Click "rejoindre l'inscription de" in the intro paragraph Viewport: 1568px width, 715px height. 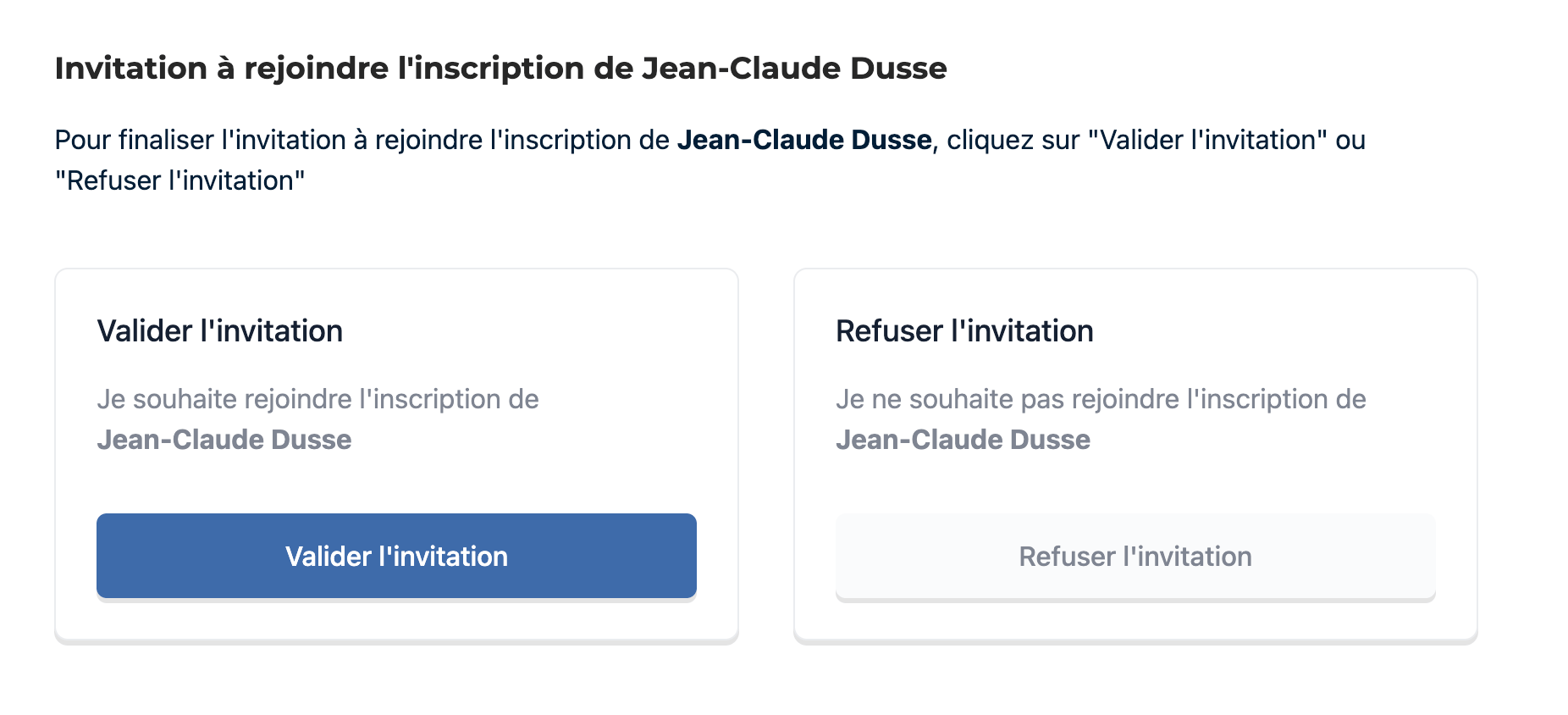[x=522, y=140]
